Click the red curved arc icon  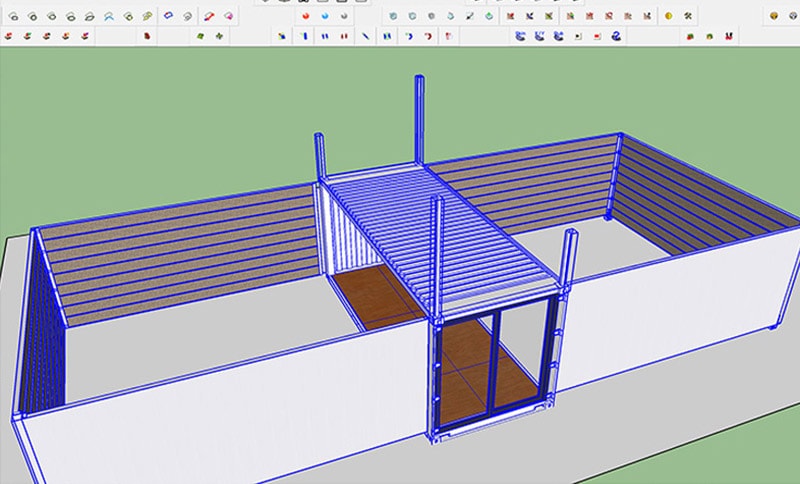428,36
